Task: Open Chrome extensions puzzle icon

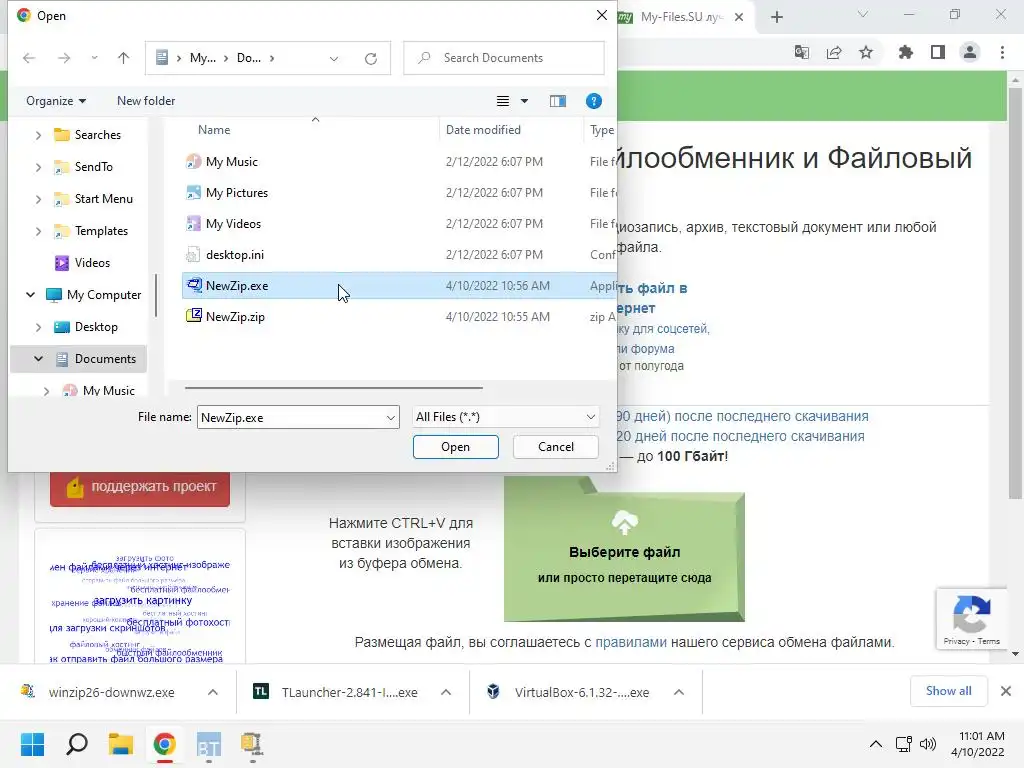Action: coord(906,52)
